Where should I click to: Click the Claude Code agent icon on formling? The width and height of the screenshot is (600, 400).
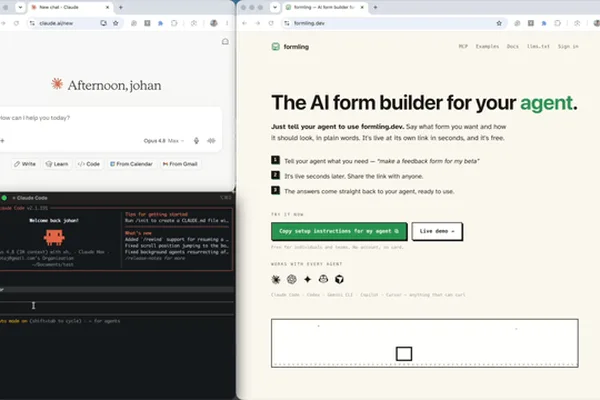coord(276,279)
